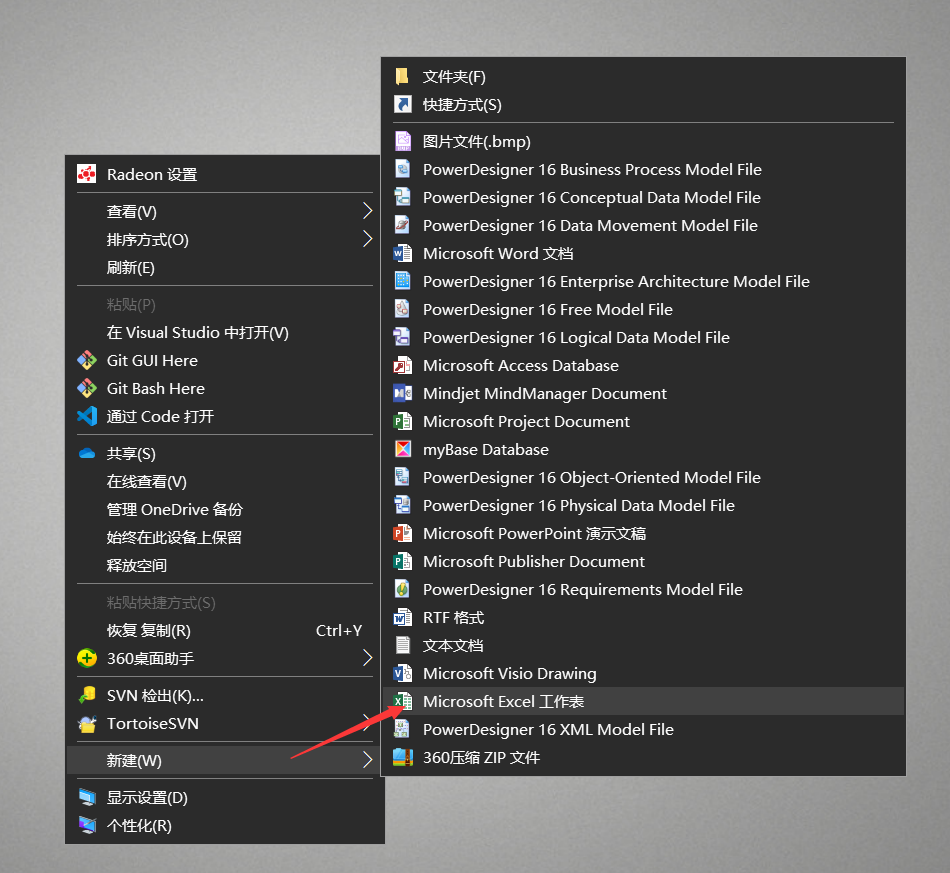This screenshot has height=873, width=950.
Task: Choose 在 Visual Studio 中打开(V)
Action: click(225, 333)
